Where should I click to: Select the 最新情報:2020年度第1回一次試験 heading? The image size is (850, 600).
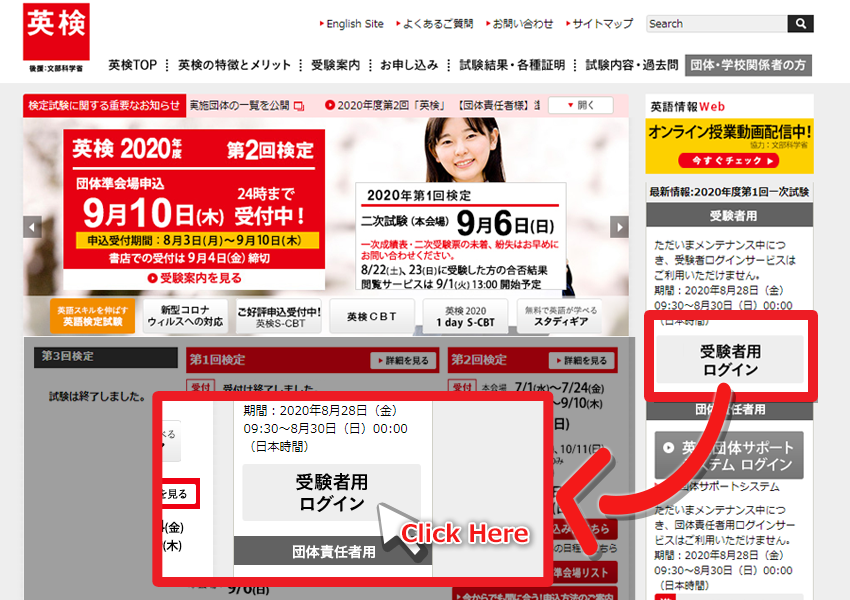[729, 192]
